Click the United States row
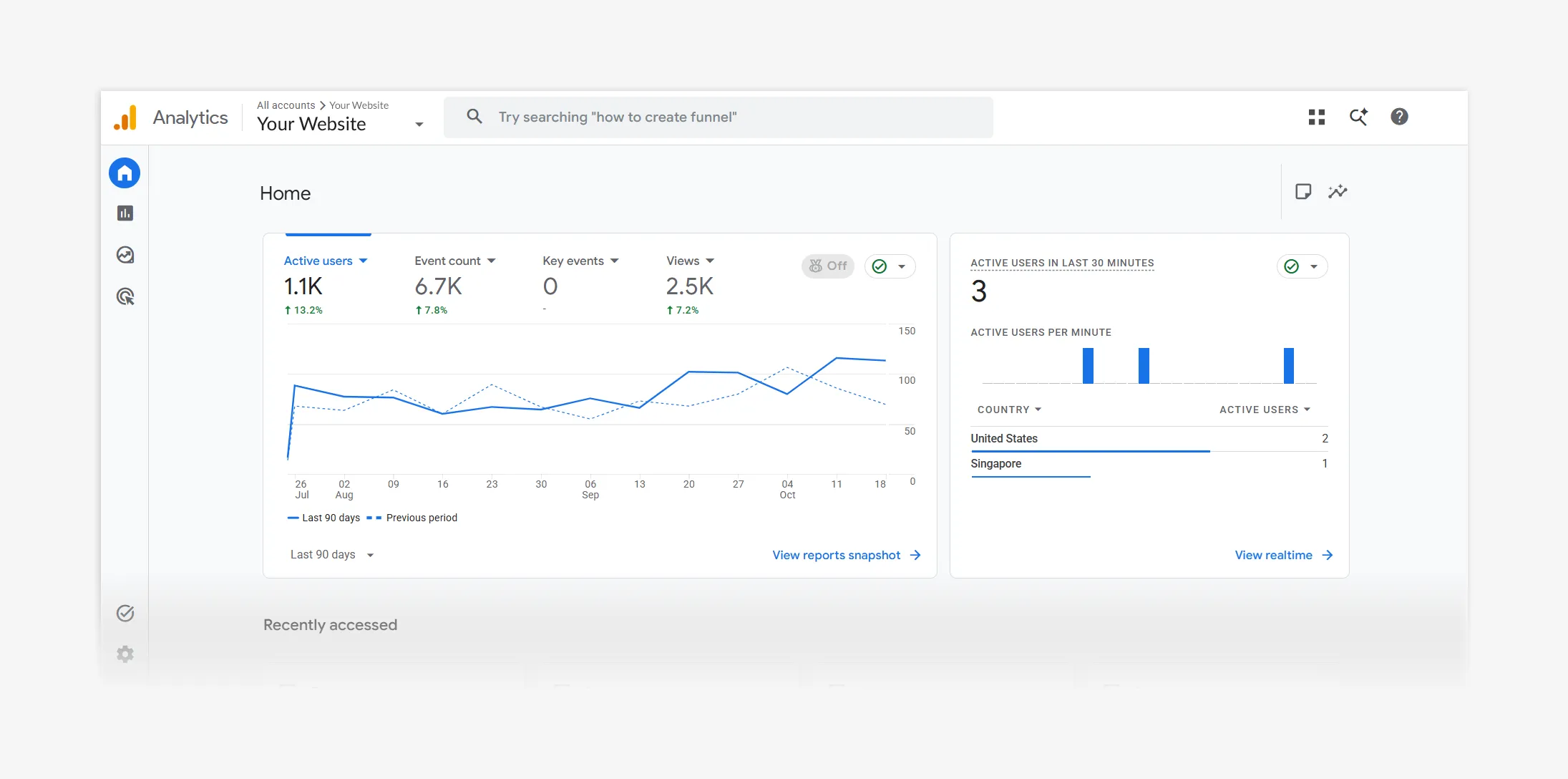The height and width of the screenshot is (779, 1568). 1149,439
